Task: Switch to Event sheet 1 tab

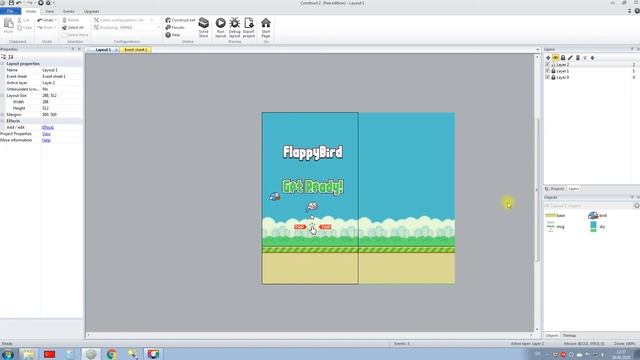Action: (x=136, y=50)
